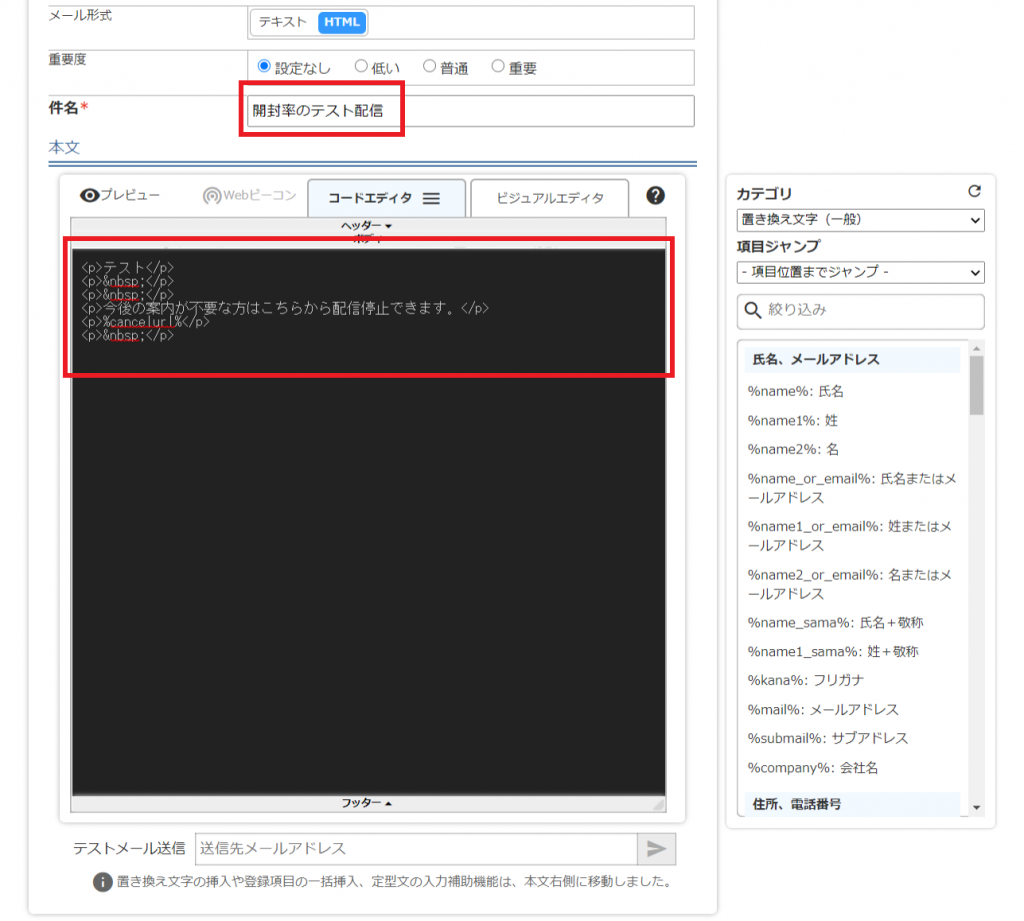This screenshot has height=921, width=1024.
Task: Insert %name1%: 姓 replacement text
Action: click(792, 421)
